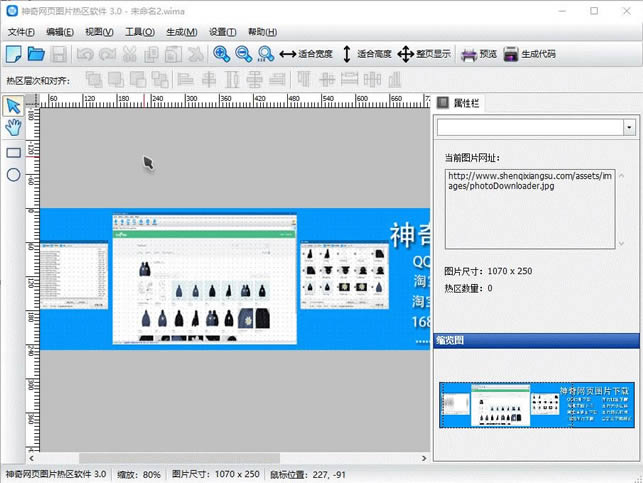Click the center horizontally align icon
643x483 pixels.
tap(209, 80)
